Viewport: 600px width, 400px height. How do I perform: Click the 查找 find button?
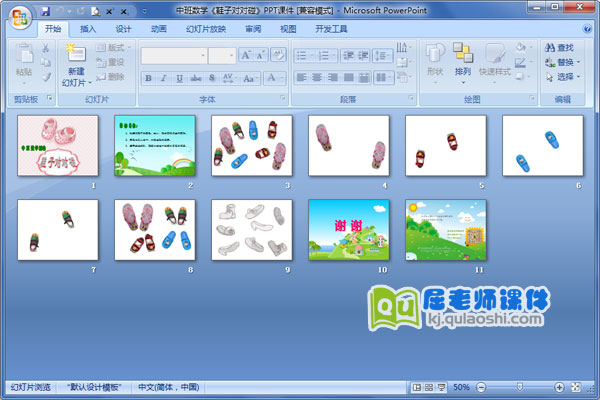pyautogui.click(x=559, y=48)
